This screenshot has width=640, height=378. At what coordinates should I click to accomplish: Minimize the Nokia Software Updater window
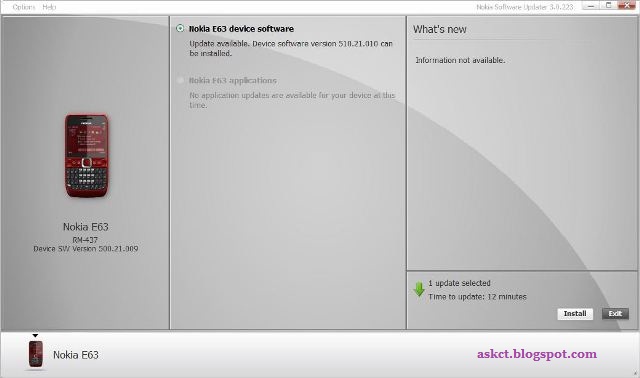pyautogui.click(x=591, y=6)
